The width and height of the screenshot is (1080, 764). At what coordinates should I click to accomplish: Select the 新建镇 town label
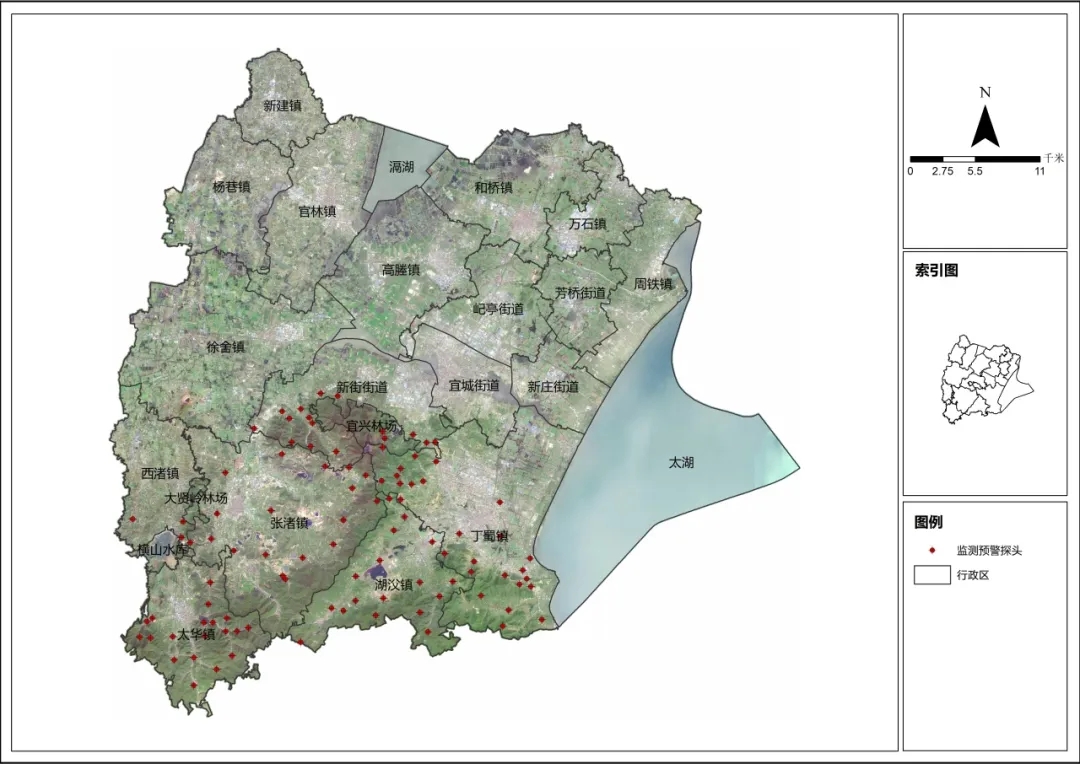point(282,105)
